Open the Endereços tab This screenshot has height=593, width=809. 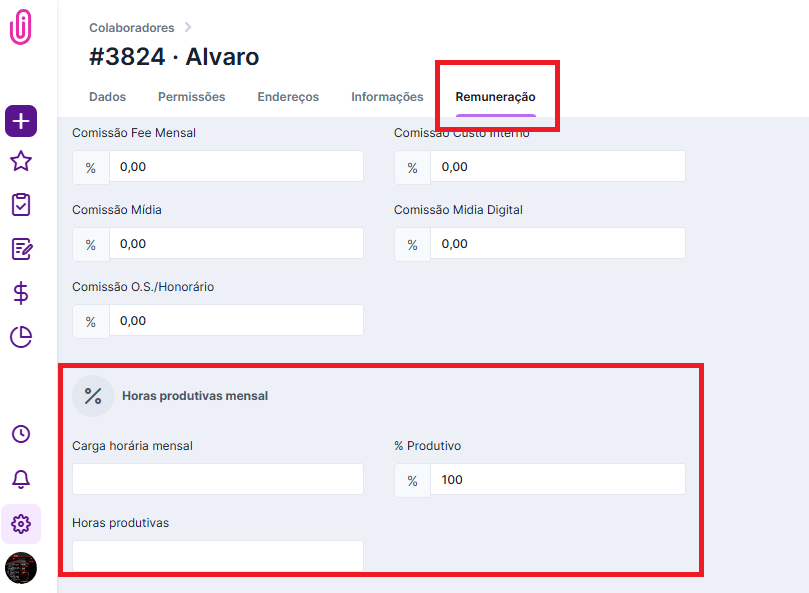point(288,97)
